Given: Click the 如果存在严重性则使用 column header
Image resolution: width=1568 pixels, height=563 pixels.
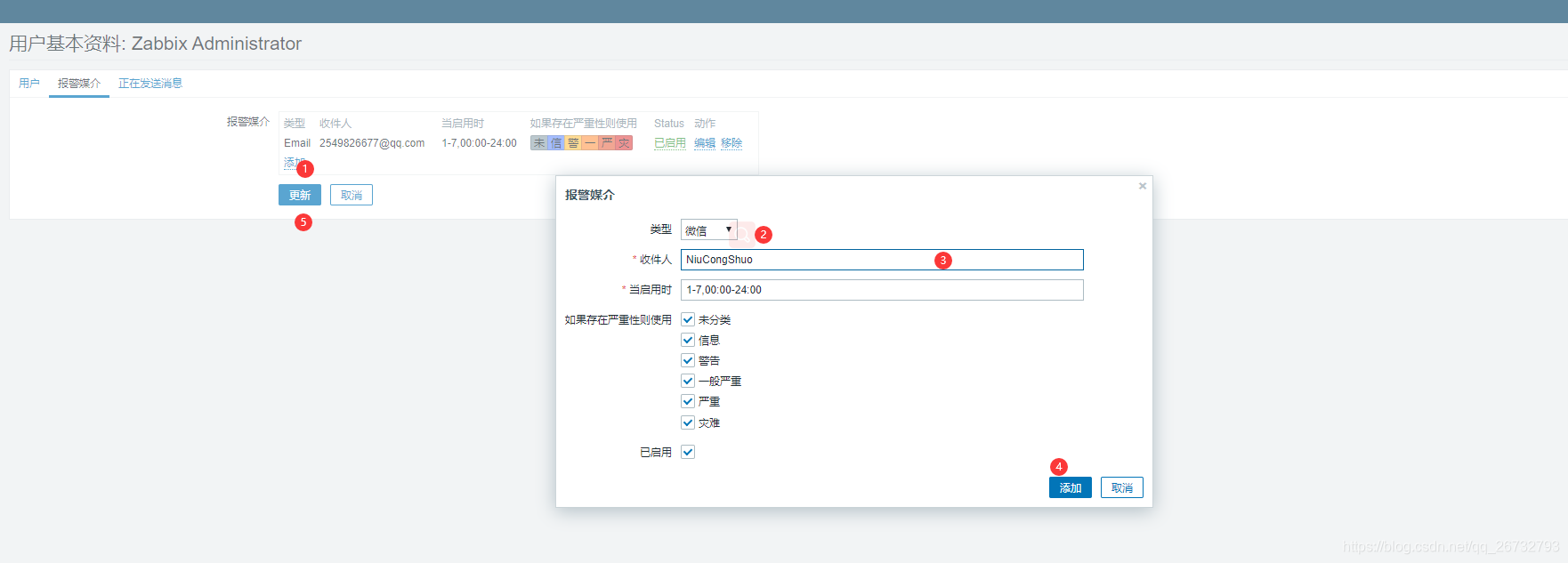Looking at the screenshot, I should point(584,124).
